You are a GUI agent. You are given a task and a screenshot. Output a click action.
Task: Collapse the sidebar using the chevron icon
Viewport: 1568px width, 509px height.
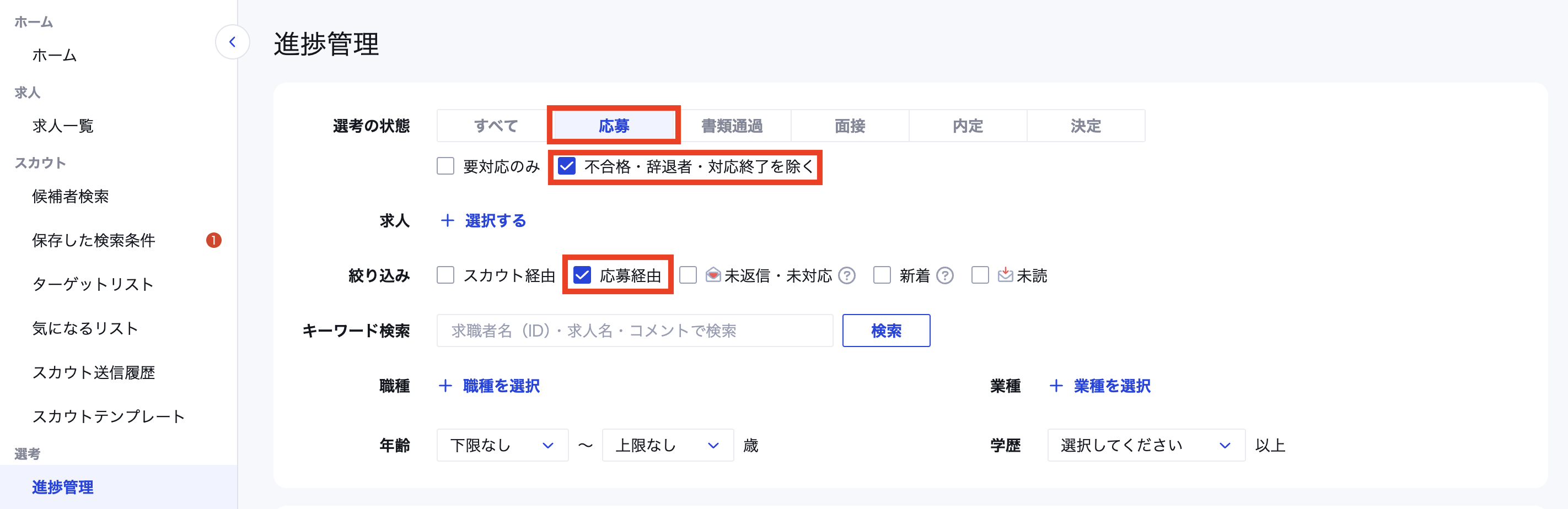click(232, 42)
